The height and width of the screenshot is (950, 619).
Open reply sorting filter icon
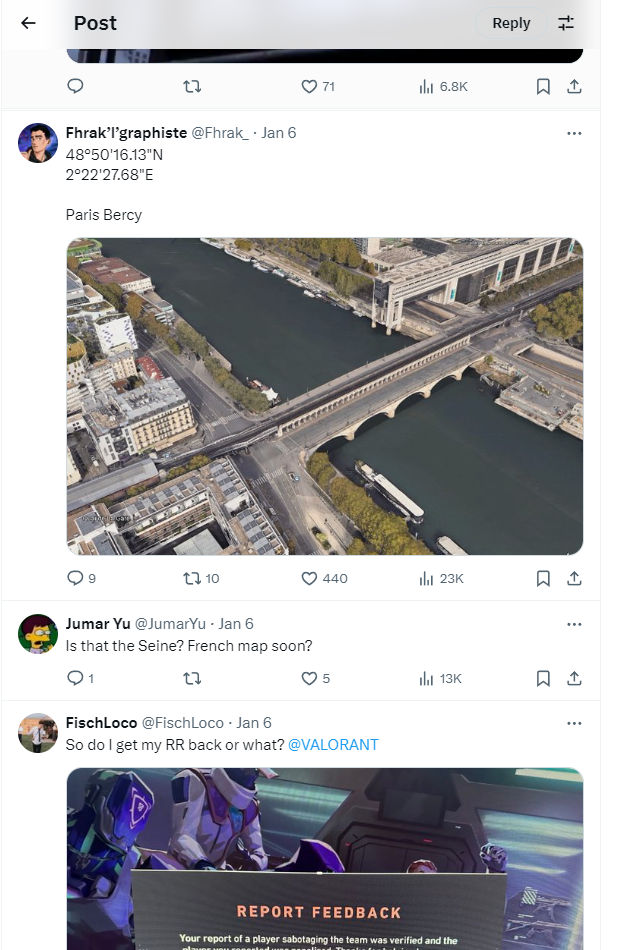[566, 23]
